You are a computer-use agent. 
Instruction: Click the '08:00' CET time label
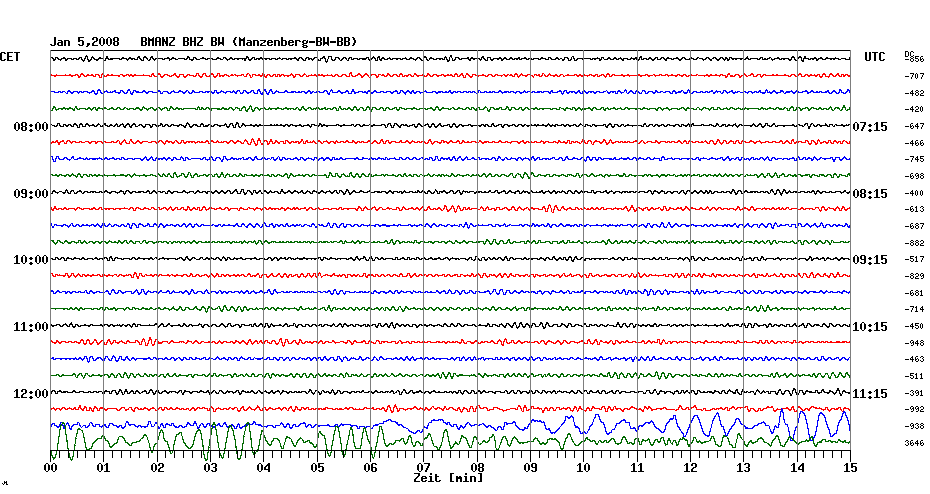[x=31, y=127]
